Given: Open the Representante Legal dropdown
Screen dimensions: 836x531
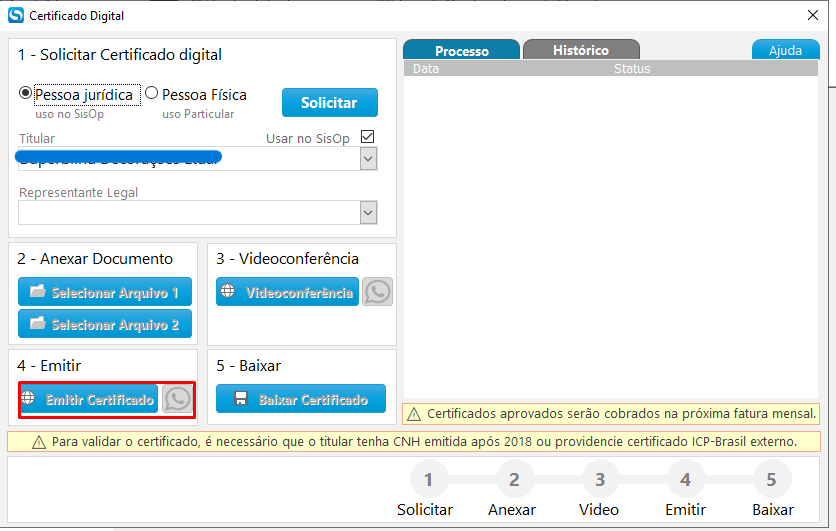Looking at the screenshot, I should click(367, 212).
